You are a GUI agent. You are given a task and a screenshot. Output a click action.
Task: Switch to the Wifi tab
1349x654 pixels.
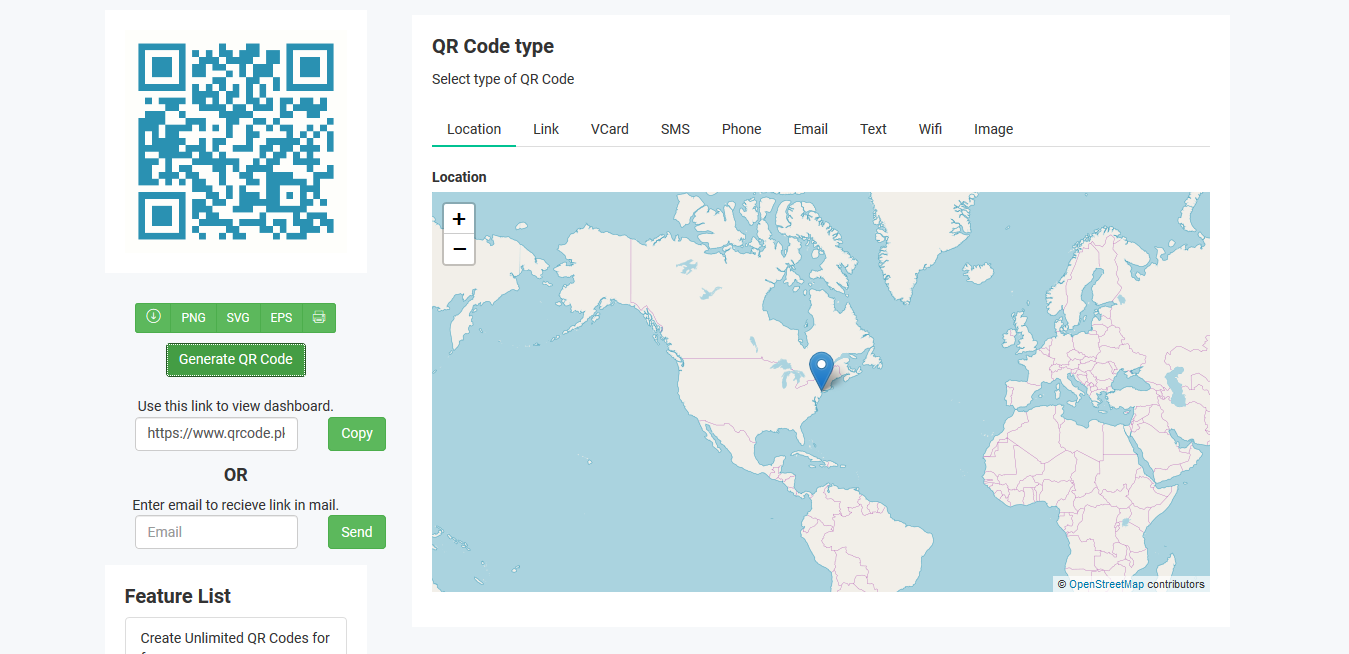[x=930, y=128]
